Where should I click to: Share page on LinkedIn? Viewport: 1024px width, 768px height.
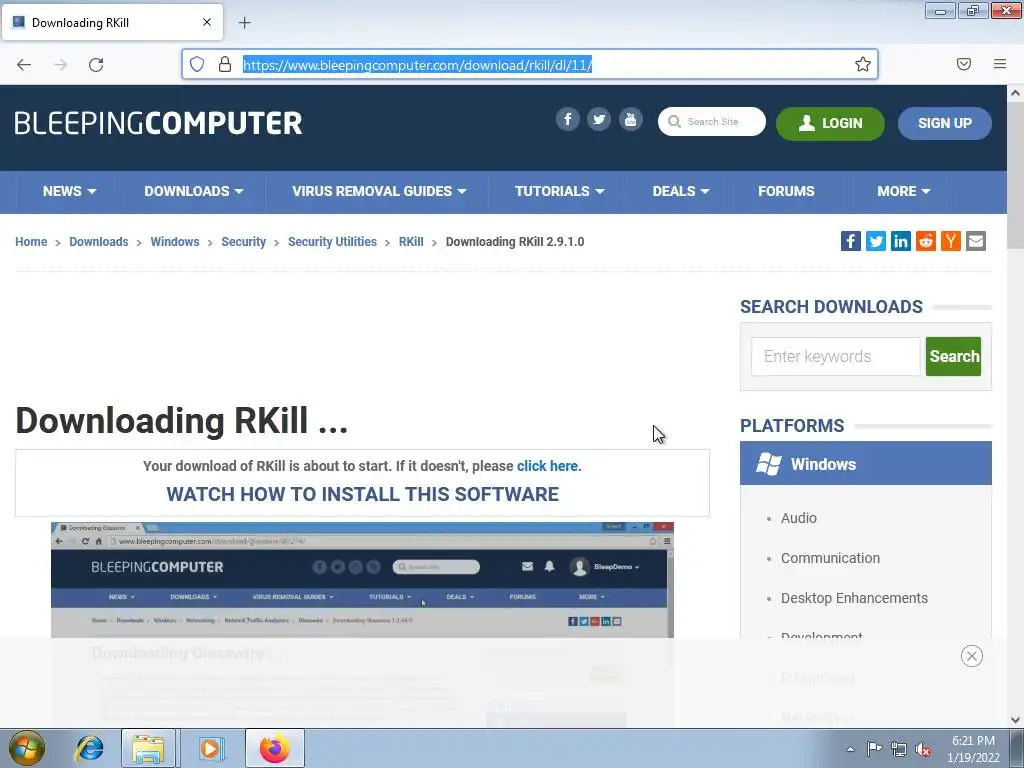coord(901,241)
